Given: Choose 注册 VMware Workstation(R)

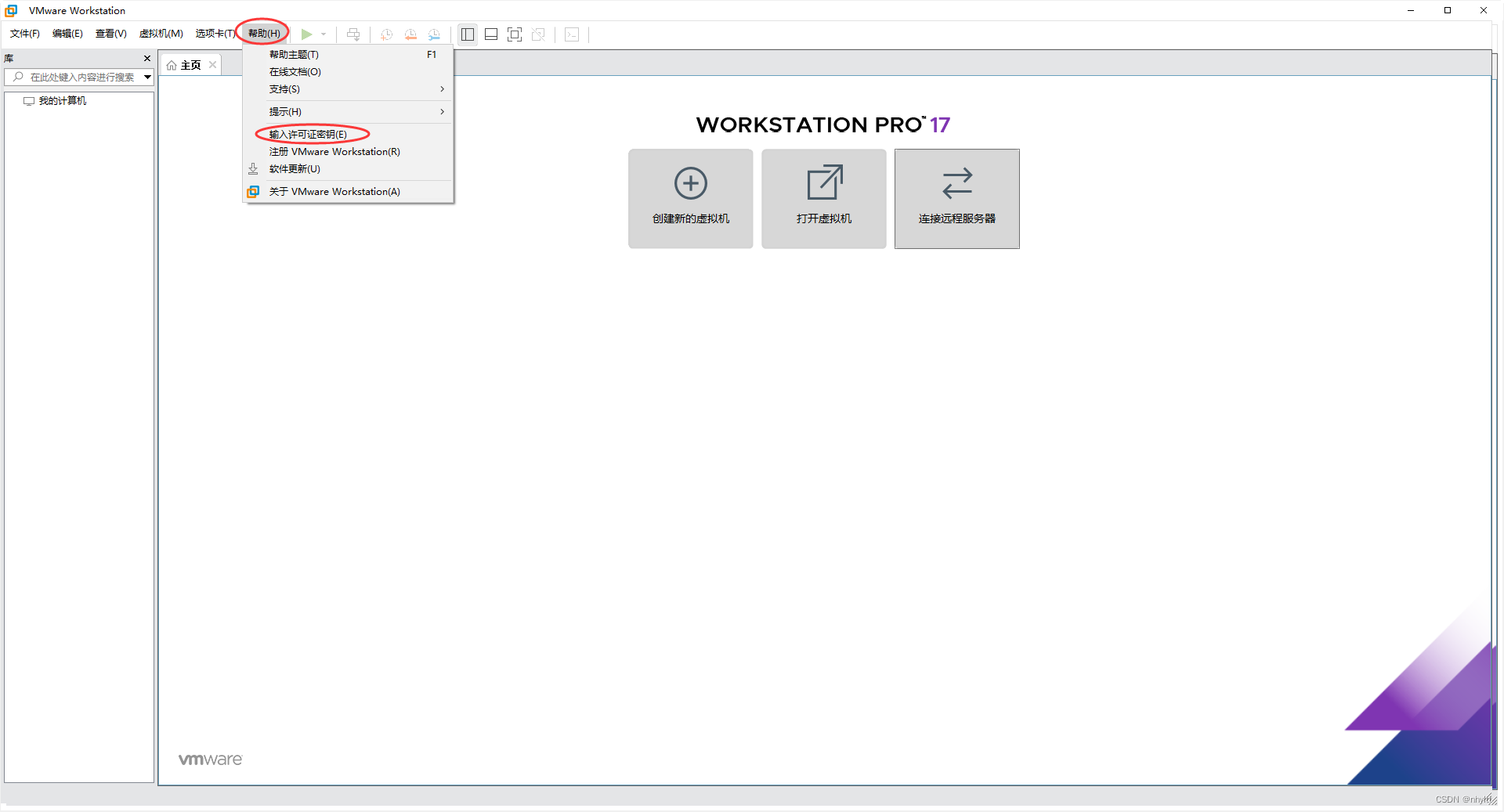Looking at the screenshot, I should 348,152.
